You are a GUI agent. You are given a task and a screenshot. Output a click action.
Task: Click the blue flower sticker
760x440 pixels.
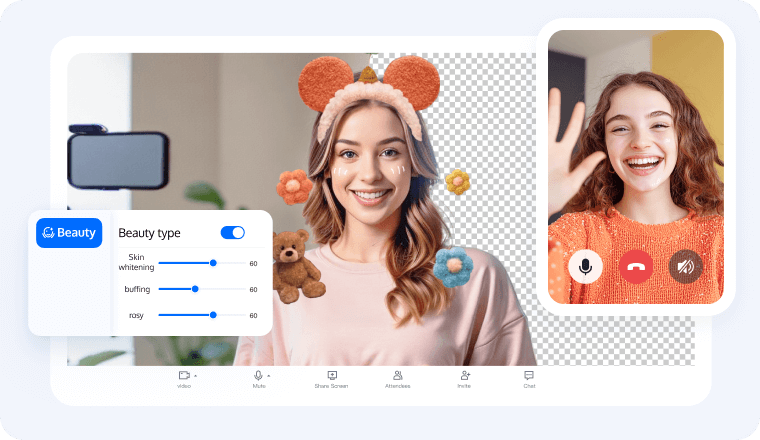click(x=453, y=267)
